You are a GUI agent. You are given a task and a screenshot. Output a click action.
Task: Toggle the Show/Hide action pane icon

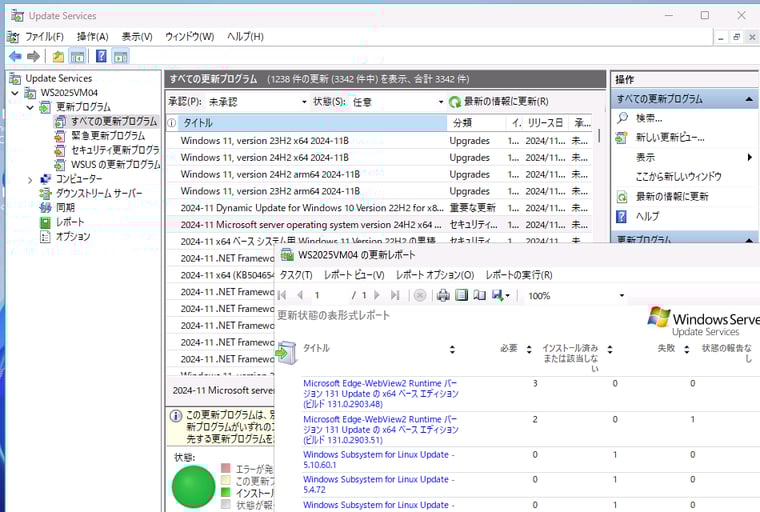pos(120,56)
